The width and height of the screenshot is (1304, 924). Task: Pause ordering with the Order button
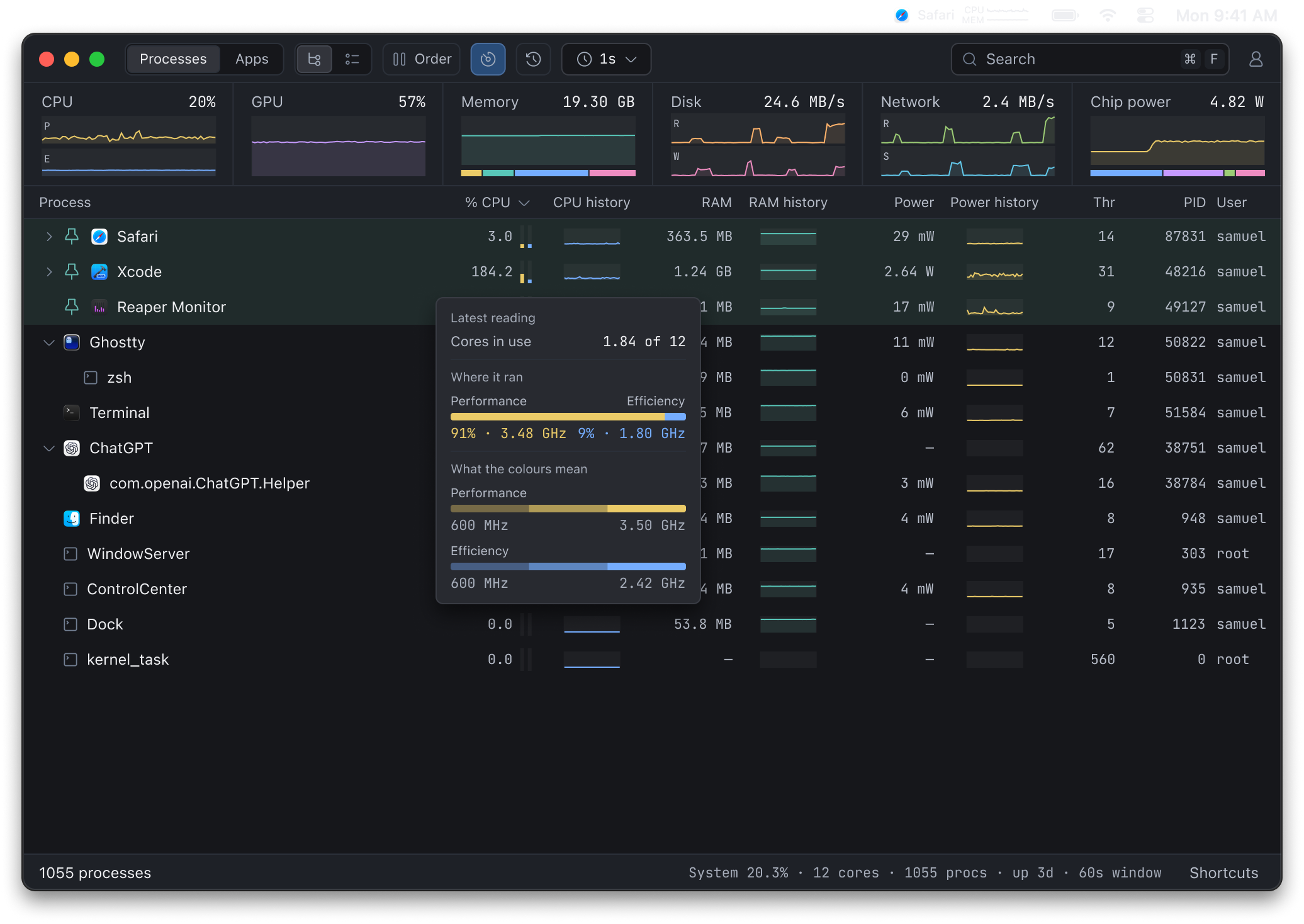(422, 59)
